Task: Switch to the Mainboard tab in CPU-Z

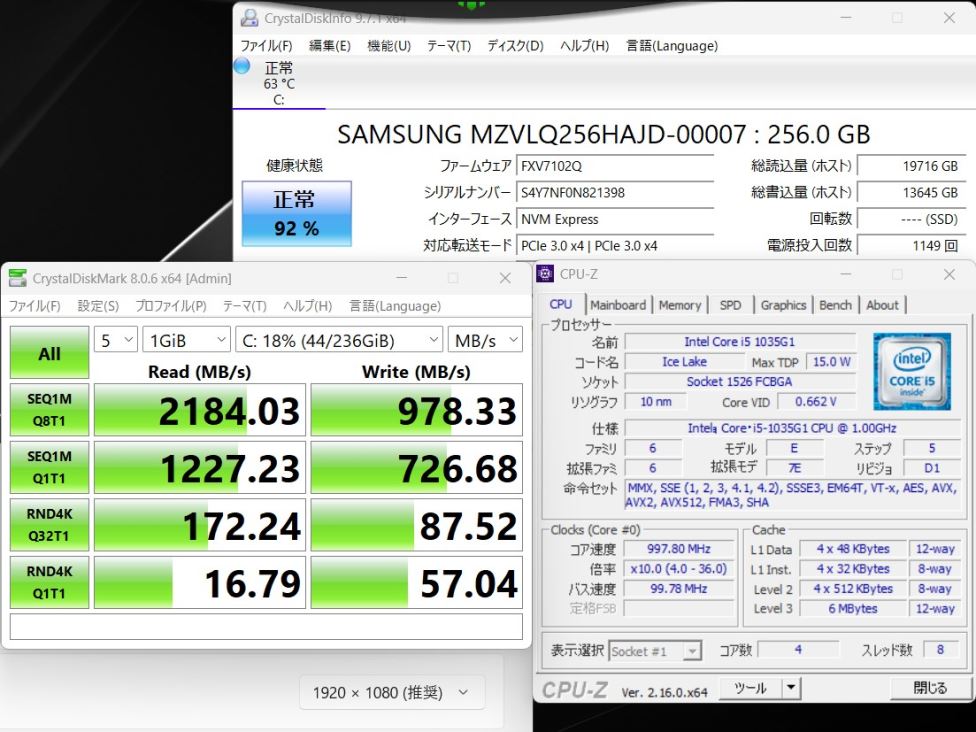Action: coord(617,305)
